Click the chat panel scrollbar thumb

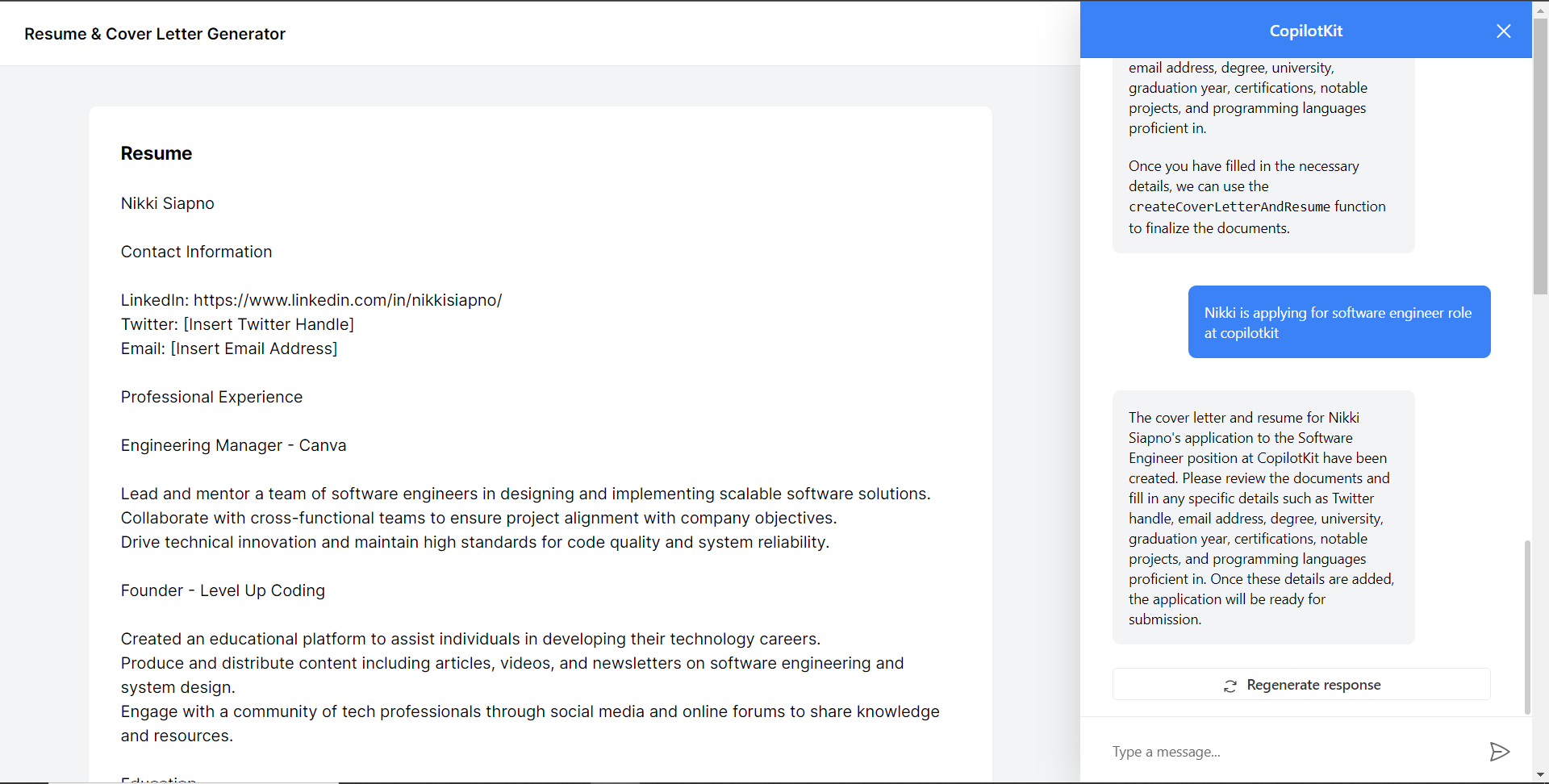1526,627
